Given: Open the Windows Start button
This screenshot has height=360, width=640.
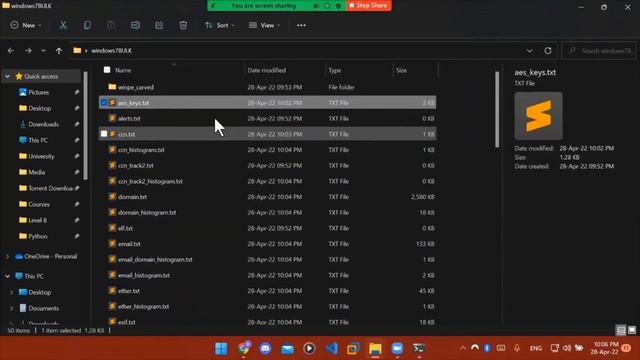Looking at the screenshot, I should click(x=221, y=348).
